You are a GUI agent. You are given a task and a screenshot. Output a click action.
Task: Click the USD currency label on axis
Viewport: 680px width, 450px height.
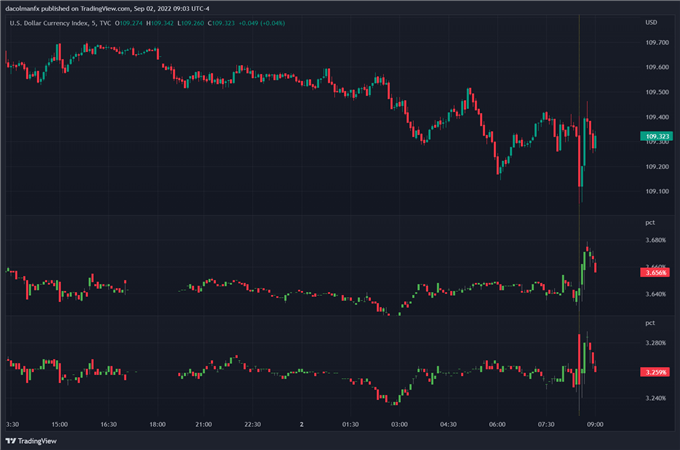click(651, 22)
